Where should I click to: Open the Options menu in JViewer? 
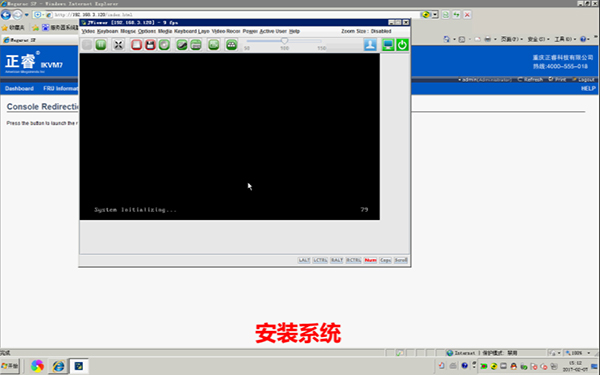point(147,31)
